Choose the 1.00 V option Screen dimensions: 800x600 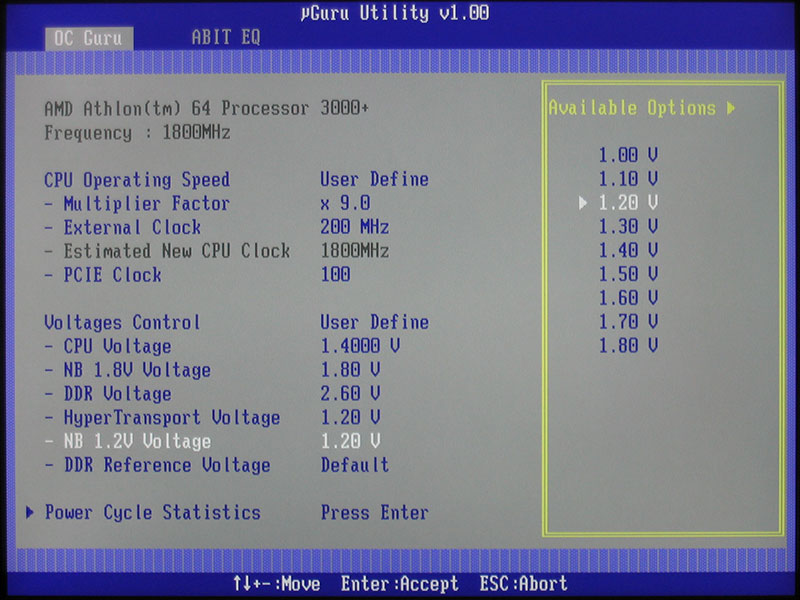[x=628, y=155]
